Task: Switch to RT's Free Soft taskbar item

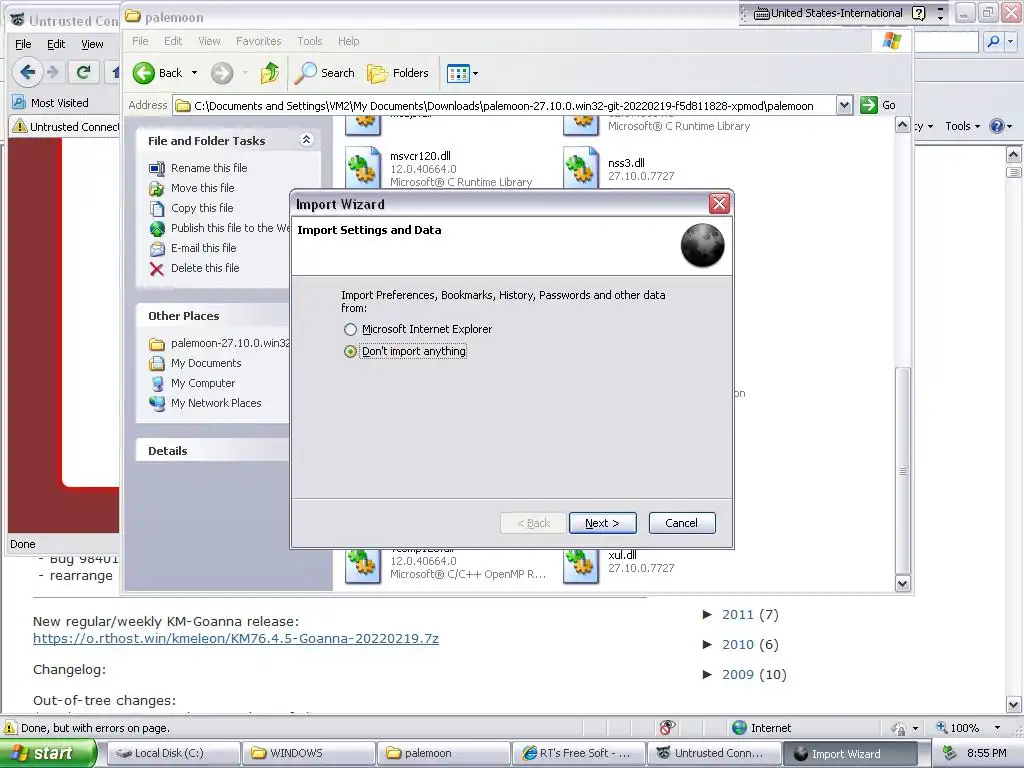Action: pos(577,753)
